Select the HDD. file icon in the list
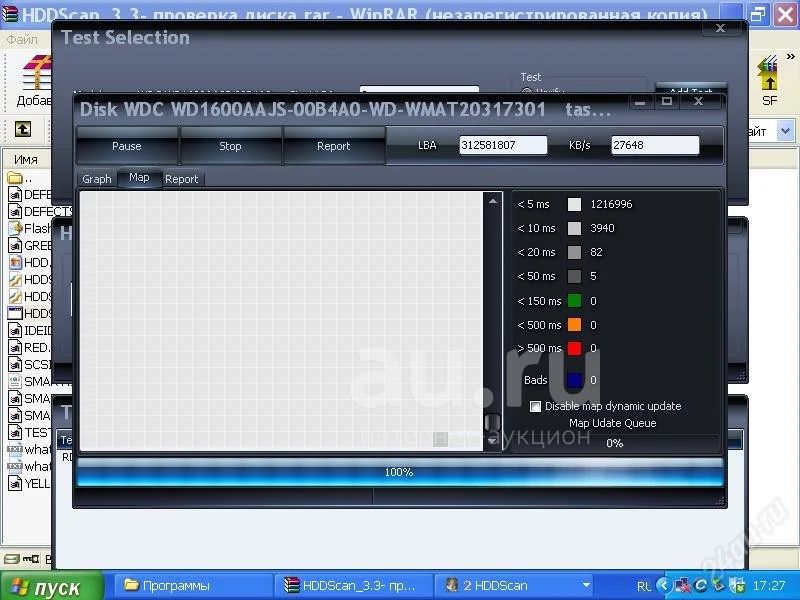Image resolution: width=800 pixels, height=600 pixels. click(15, 262)
